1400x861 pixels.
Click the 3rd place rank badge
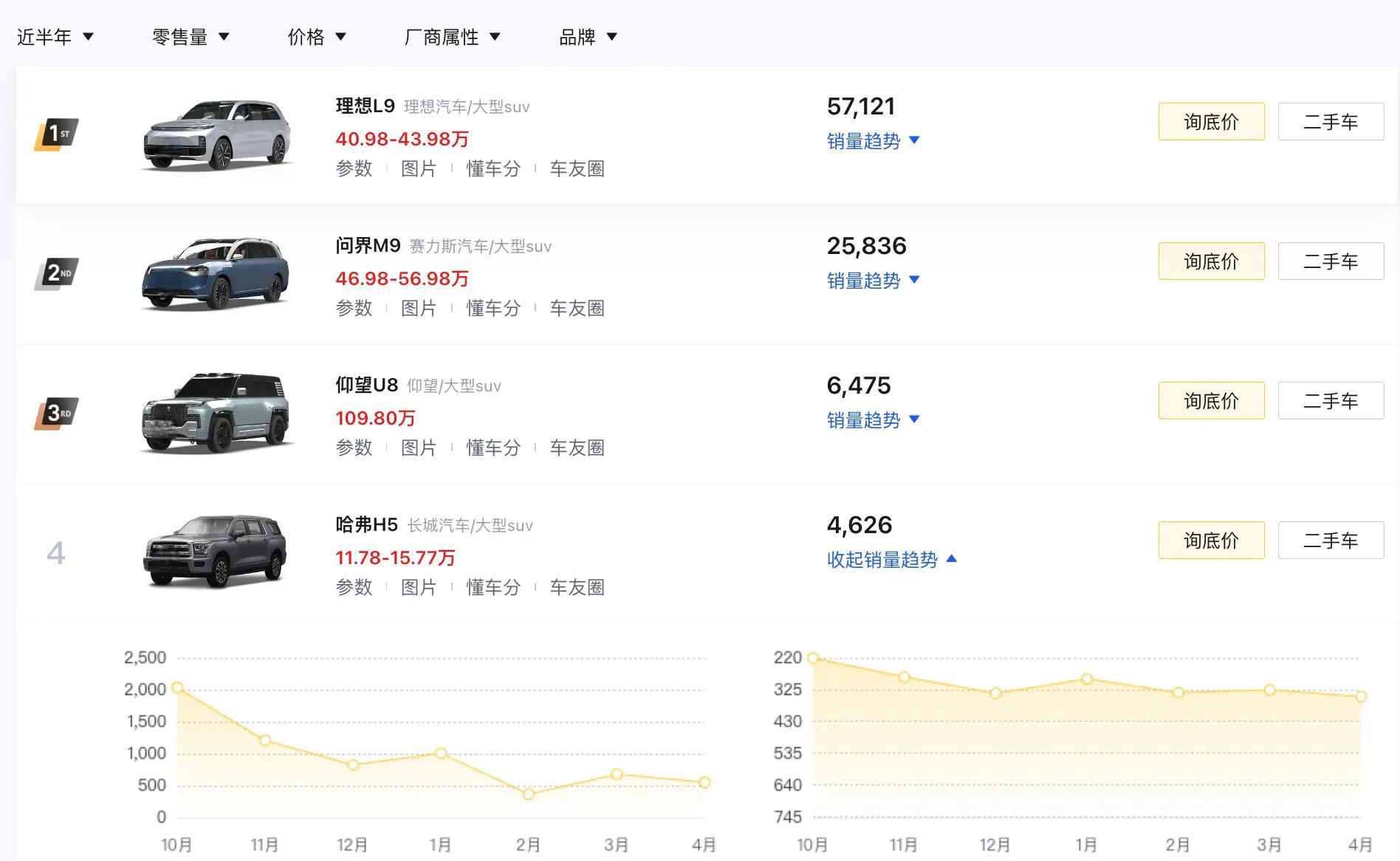click(x=56, y=414)
